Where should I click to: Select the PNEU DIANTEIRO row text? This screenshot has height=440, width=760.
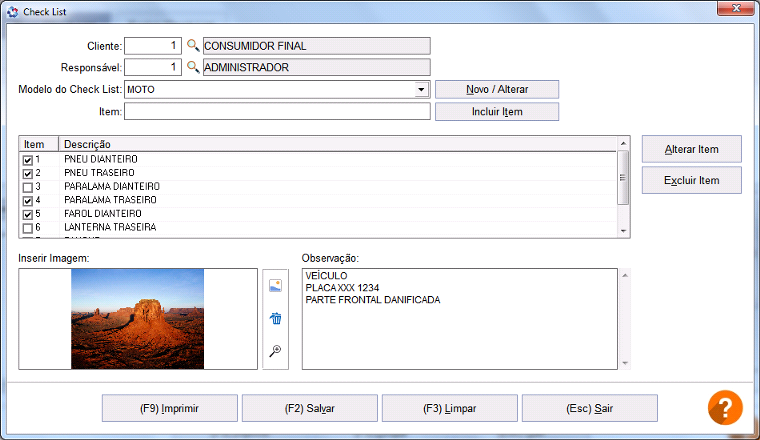(x=101, y=159)
